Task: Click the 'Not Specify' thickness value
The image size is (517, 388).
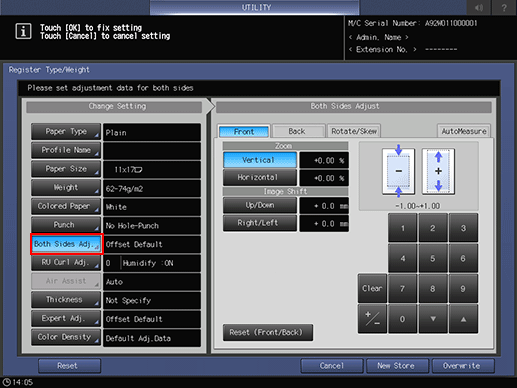Action: click(152, 300)
